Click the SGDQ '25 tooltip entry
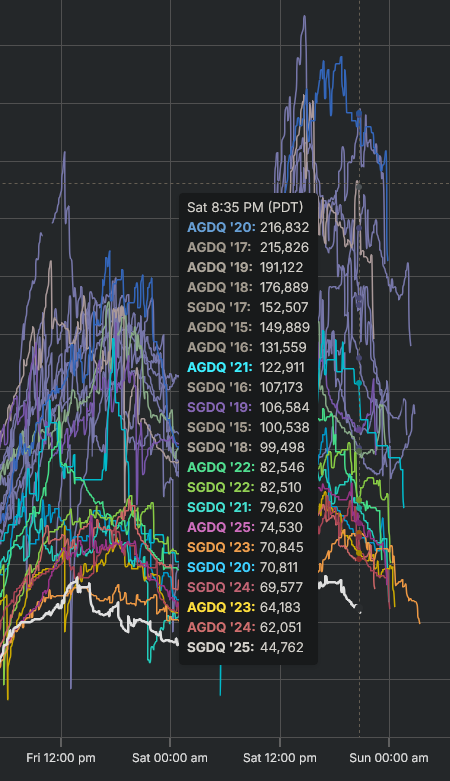This screenshot has height=781, width=450. pos(245,647)
